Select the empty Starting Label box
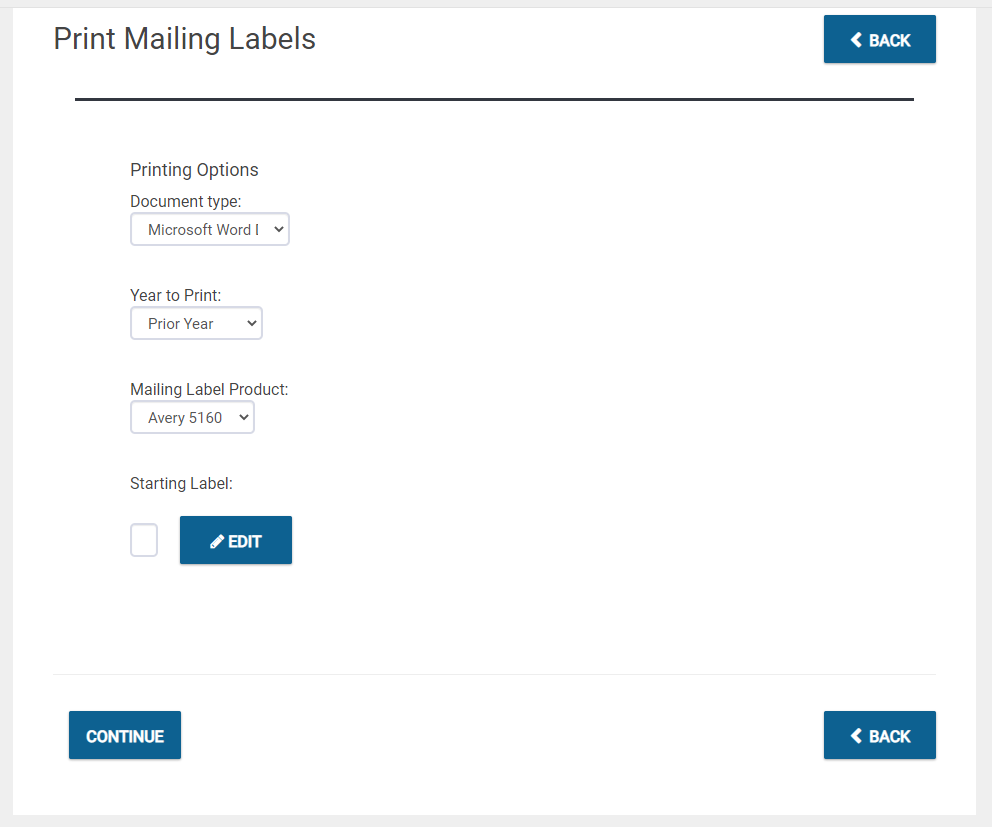This screenshot has height=827, width=992. point(144,540)
